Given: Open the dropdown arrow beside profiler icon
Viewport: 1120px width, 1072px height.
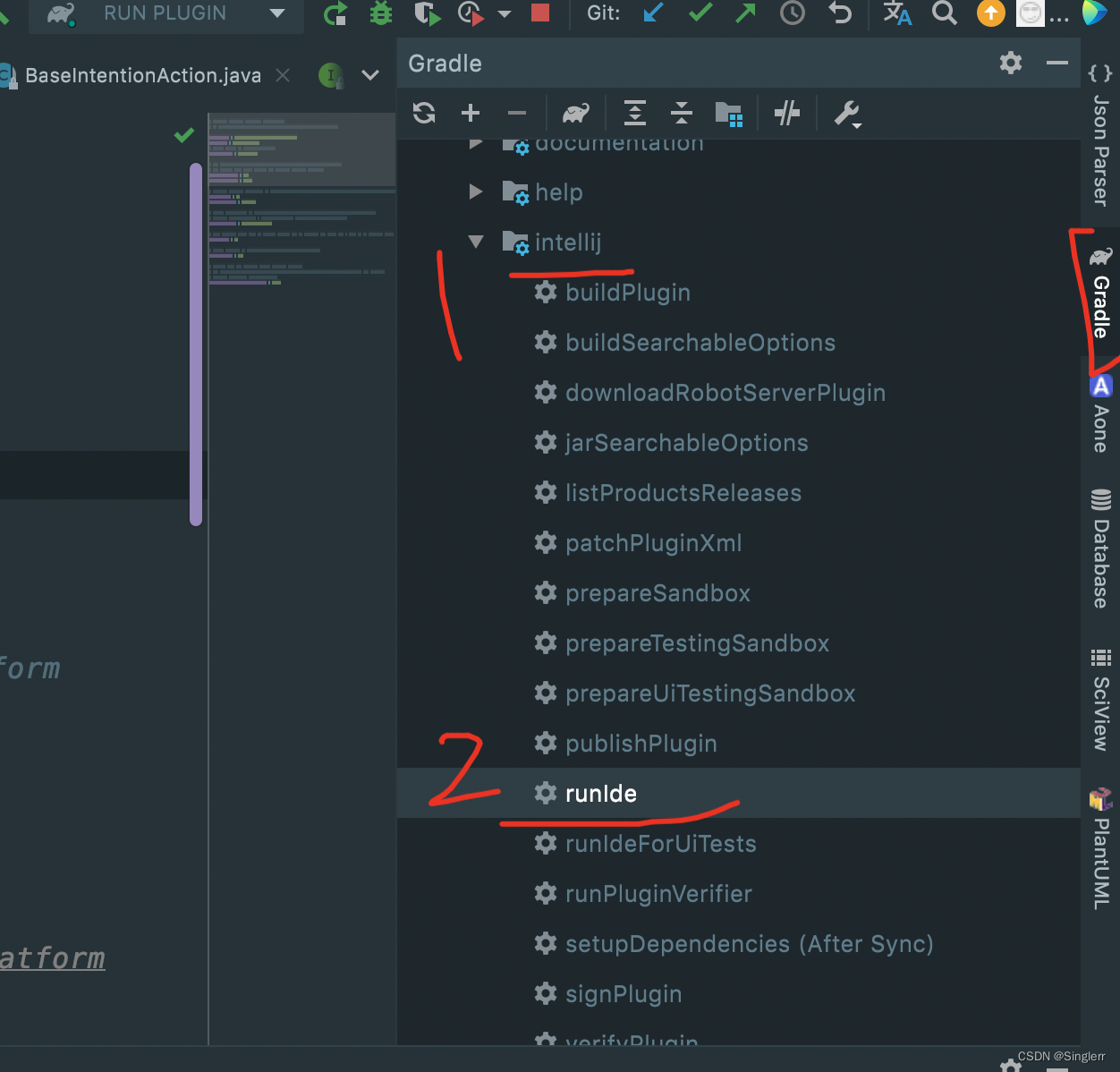Looking at the screenshot, I should [505, 13].
